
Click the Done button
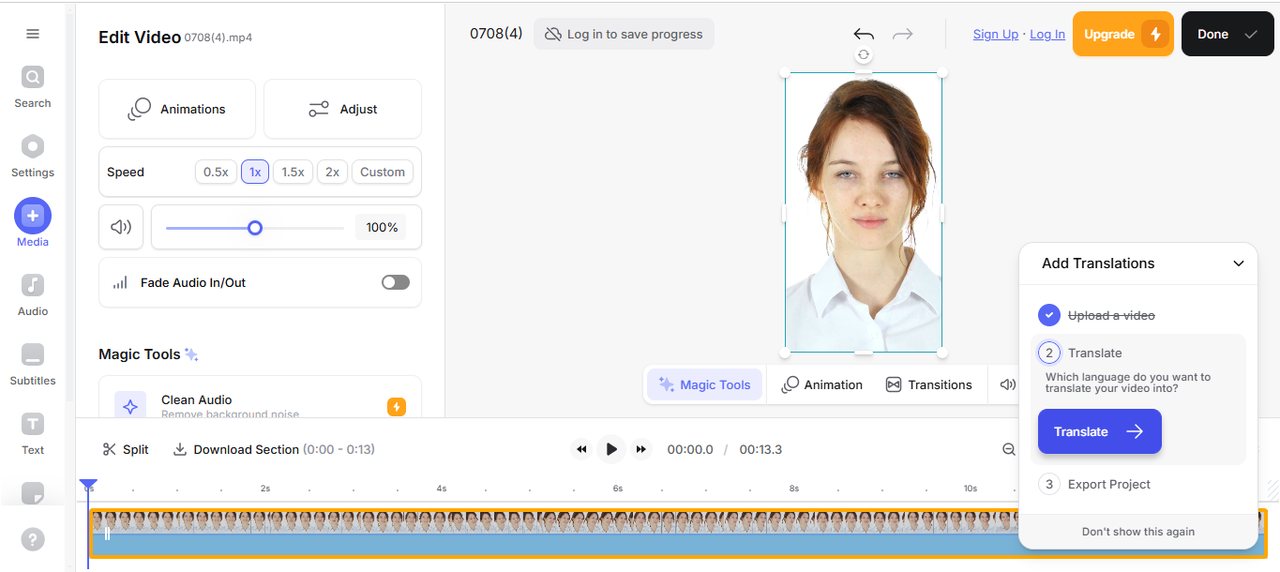[1227, 34]
